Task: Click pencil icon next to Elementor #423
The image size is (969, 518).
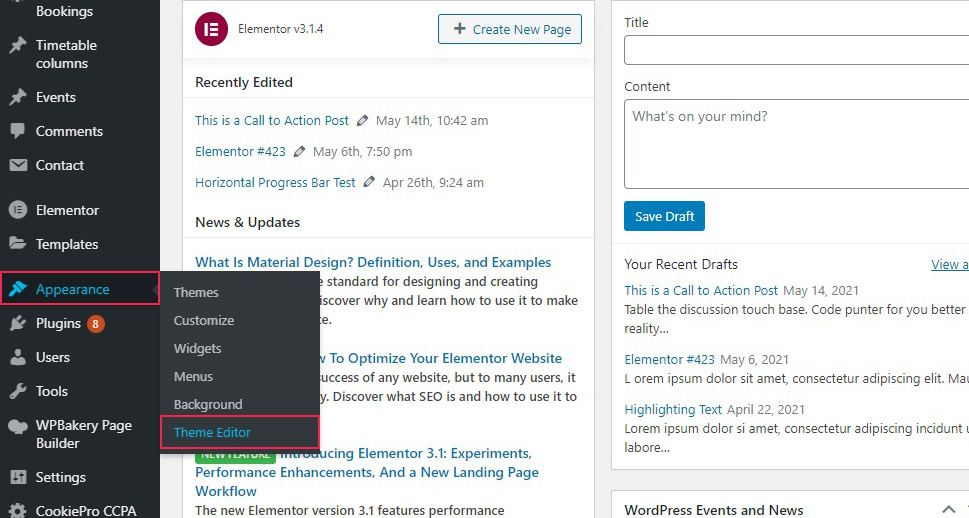Action: click(x=300, y=151)
